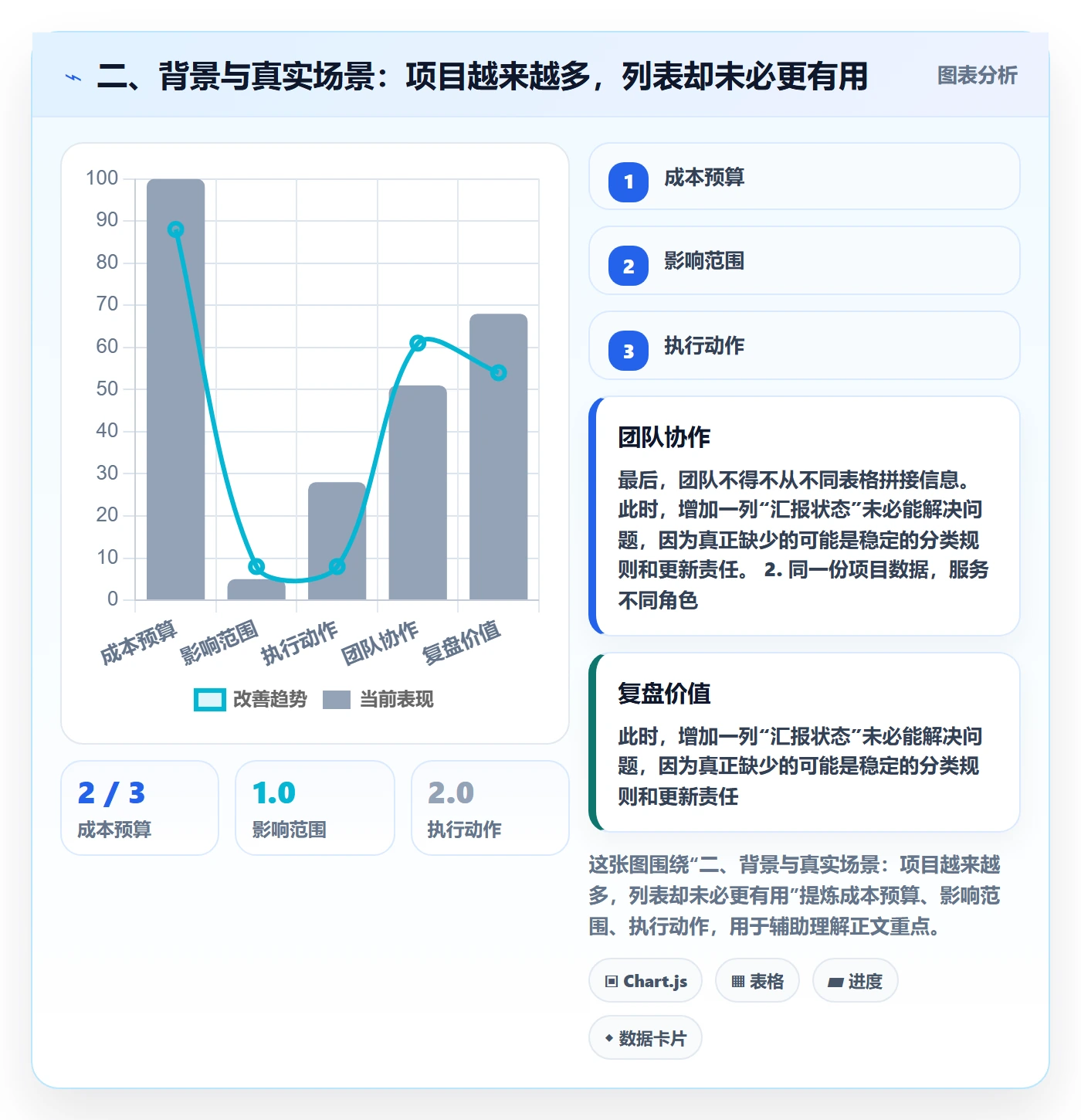The image size is (1081, 1120).
Task: Click the 成本预算 bar in chart
Action: click(x=176, y=389)
